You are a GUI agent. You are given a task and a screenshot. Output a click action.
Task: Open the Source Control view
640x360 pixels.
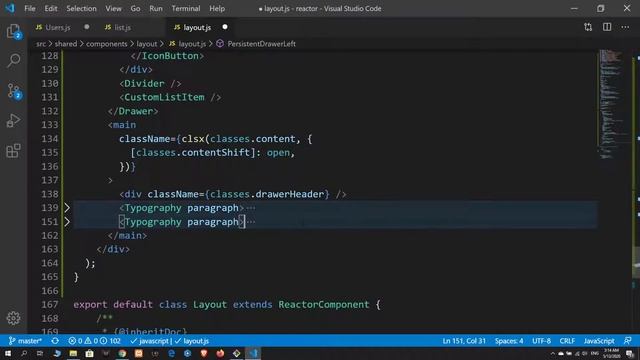click(x=13, y=91)
